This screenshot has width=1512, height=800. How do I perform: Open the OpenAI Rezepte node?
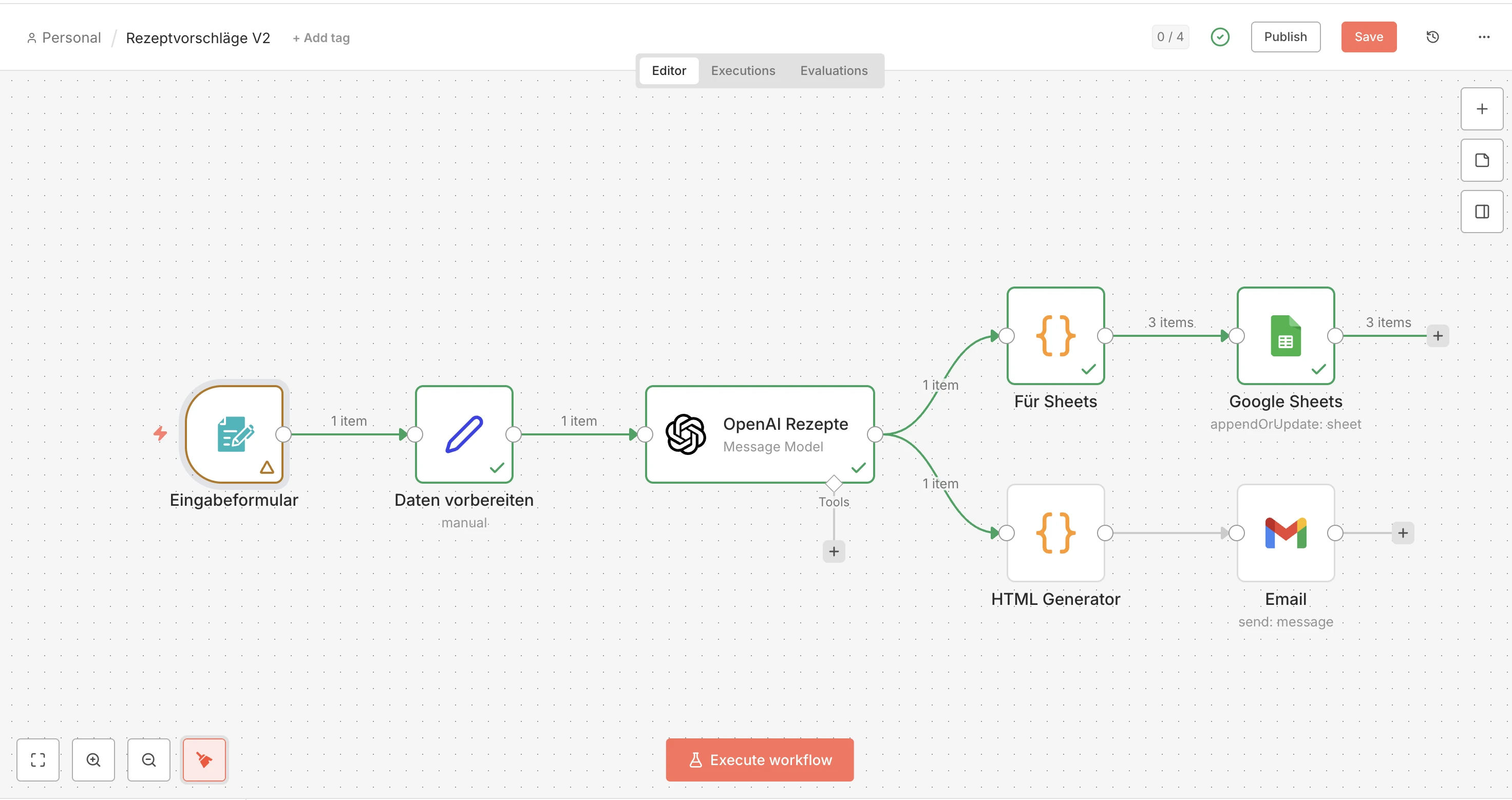pos(759,434)
